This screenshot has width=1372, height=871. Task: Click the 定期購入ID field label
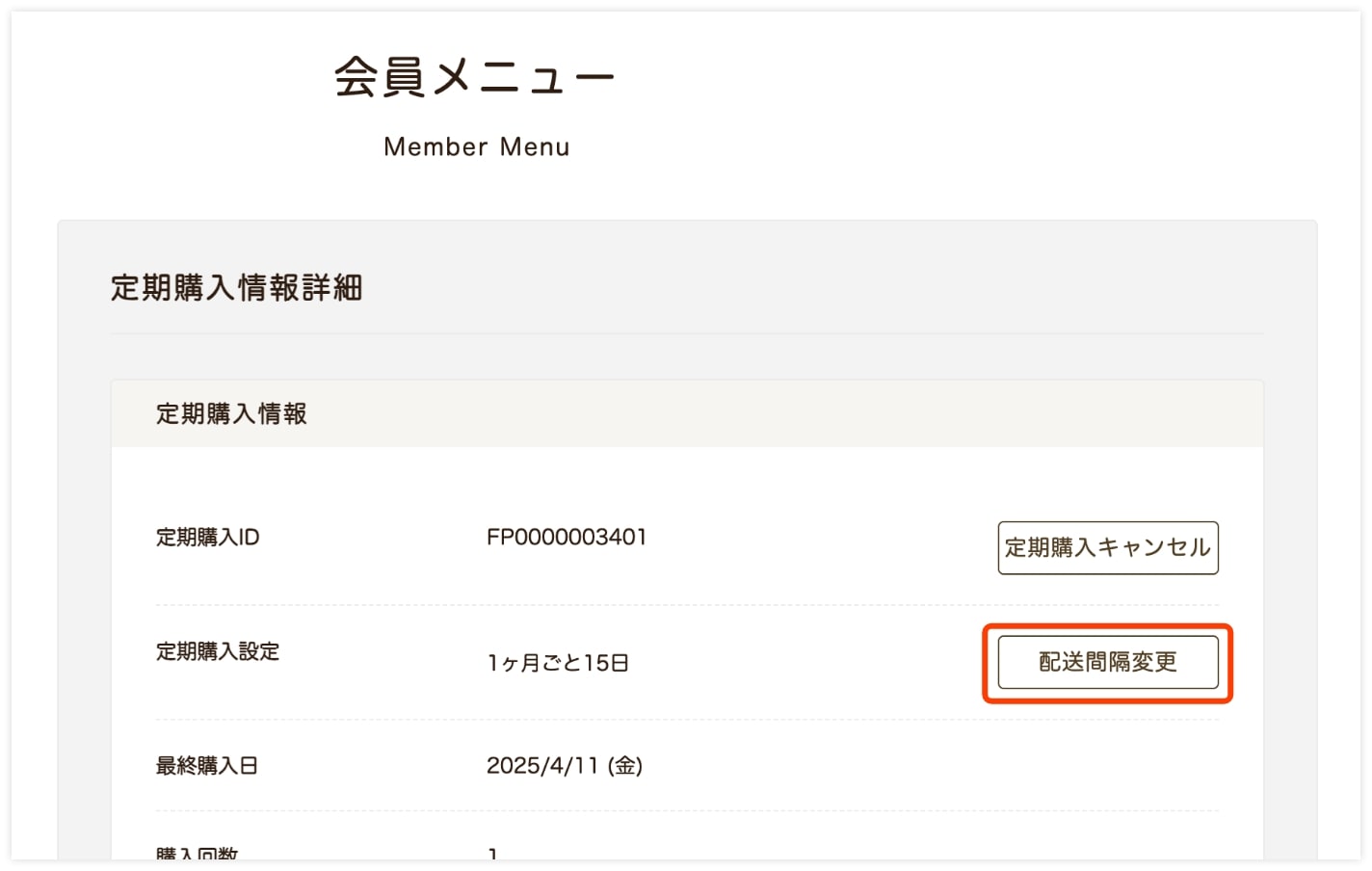(x=208, y=537)
